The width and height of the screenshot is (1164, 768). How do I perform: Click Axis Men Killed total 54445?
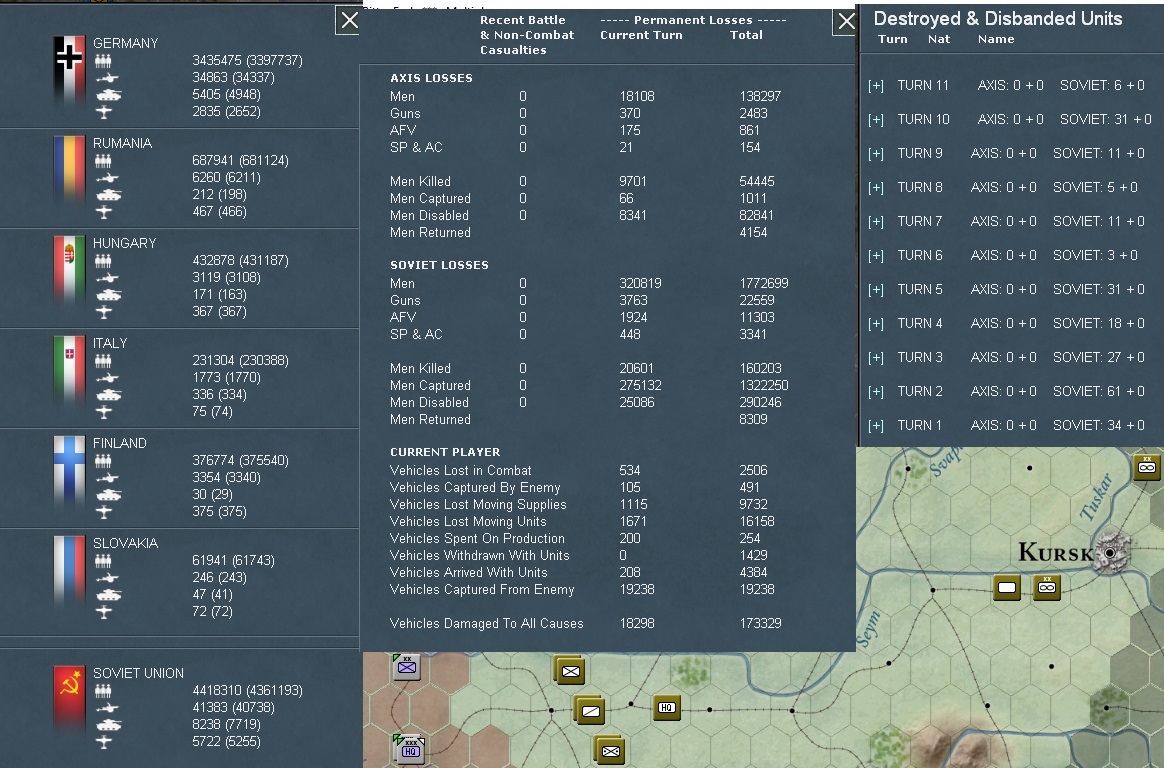click(756, 182)
